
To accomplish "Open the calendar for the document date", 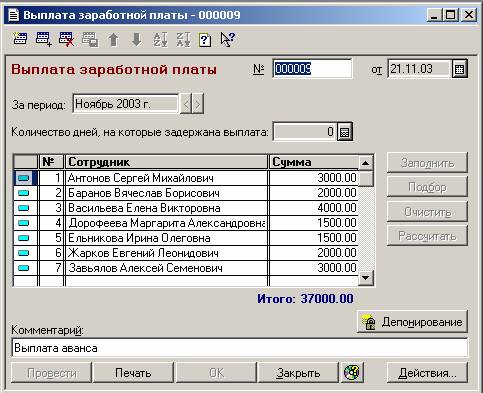I will tap(460, 69).
